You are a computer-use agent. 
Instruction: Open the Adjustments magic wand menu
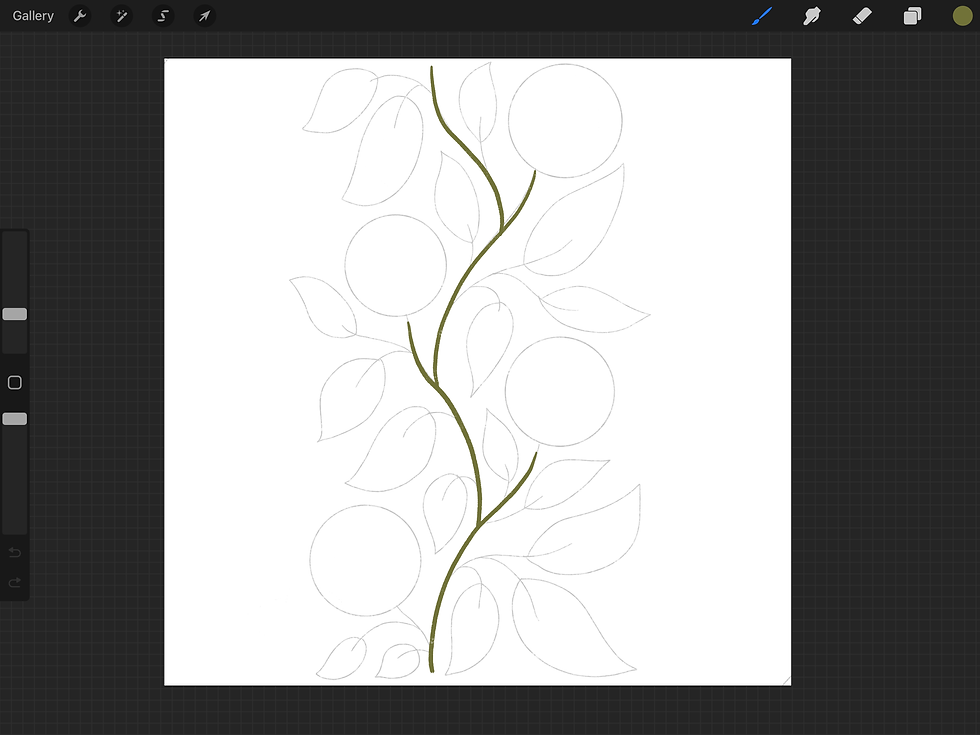121,16
